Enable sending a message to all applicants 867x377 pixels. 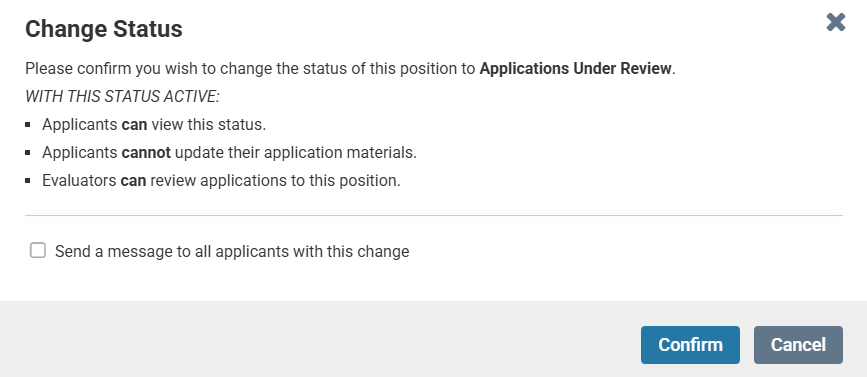click(38, 250)
